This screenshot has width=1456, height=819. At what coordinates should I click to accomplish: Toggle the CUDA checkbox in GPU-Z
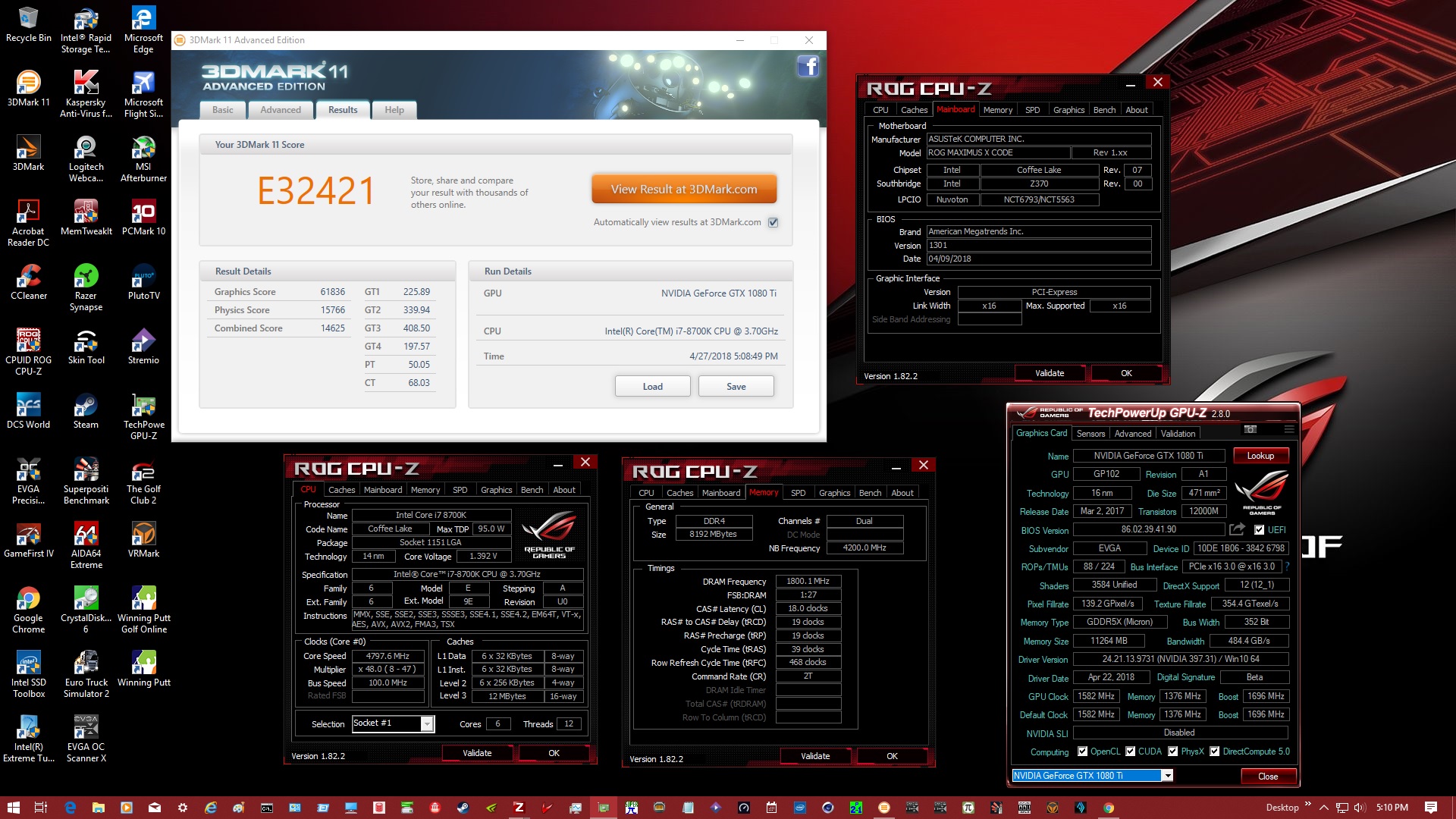[1130, 752]
